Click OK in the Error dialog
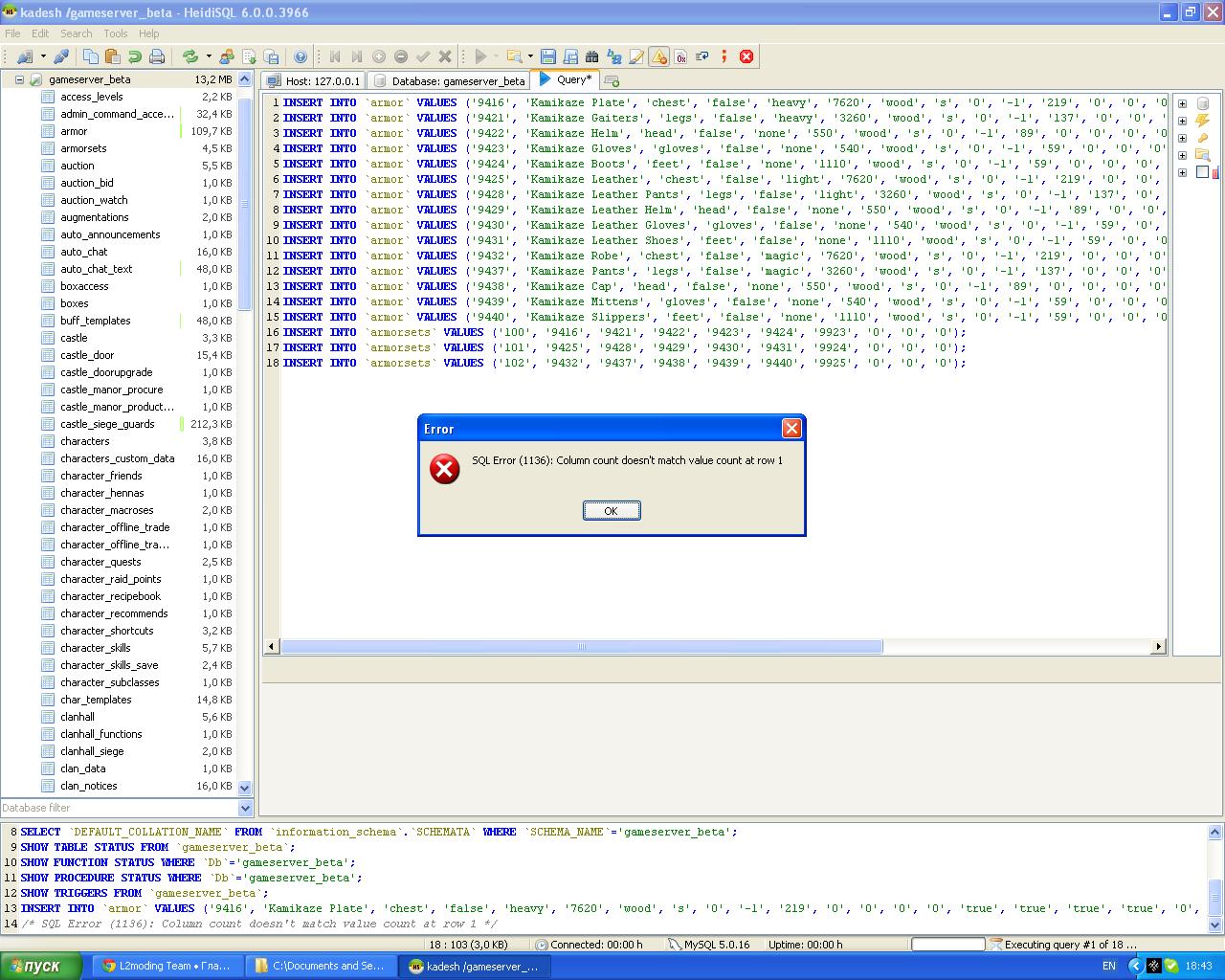Image resolution: width=1225 pixels, height=980 pixels. 612,511
